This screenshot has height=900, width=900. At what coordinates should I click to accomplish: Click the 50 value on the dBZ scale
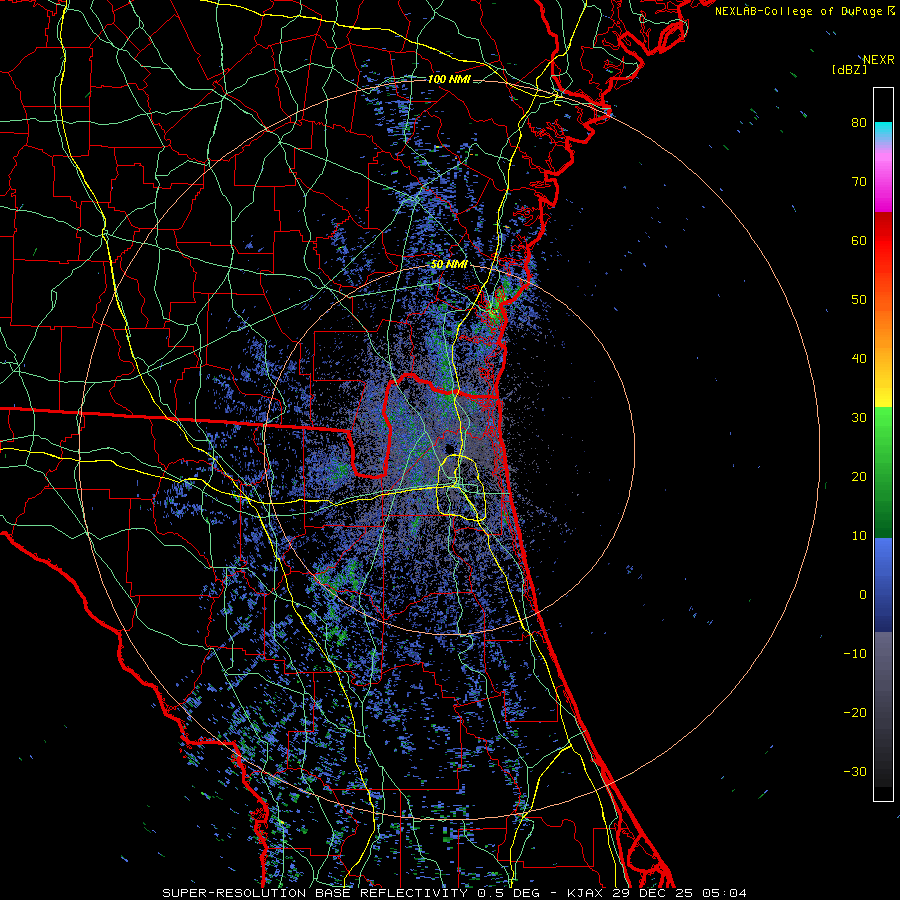point(859,300)
